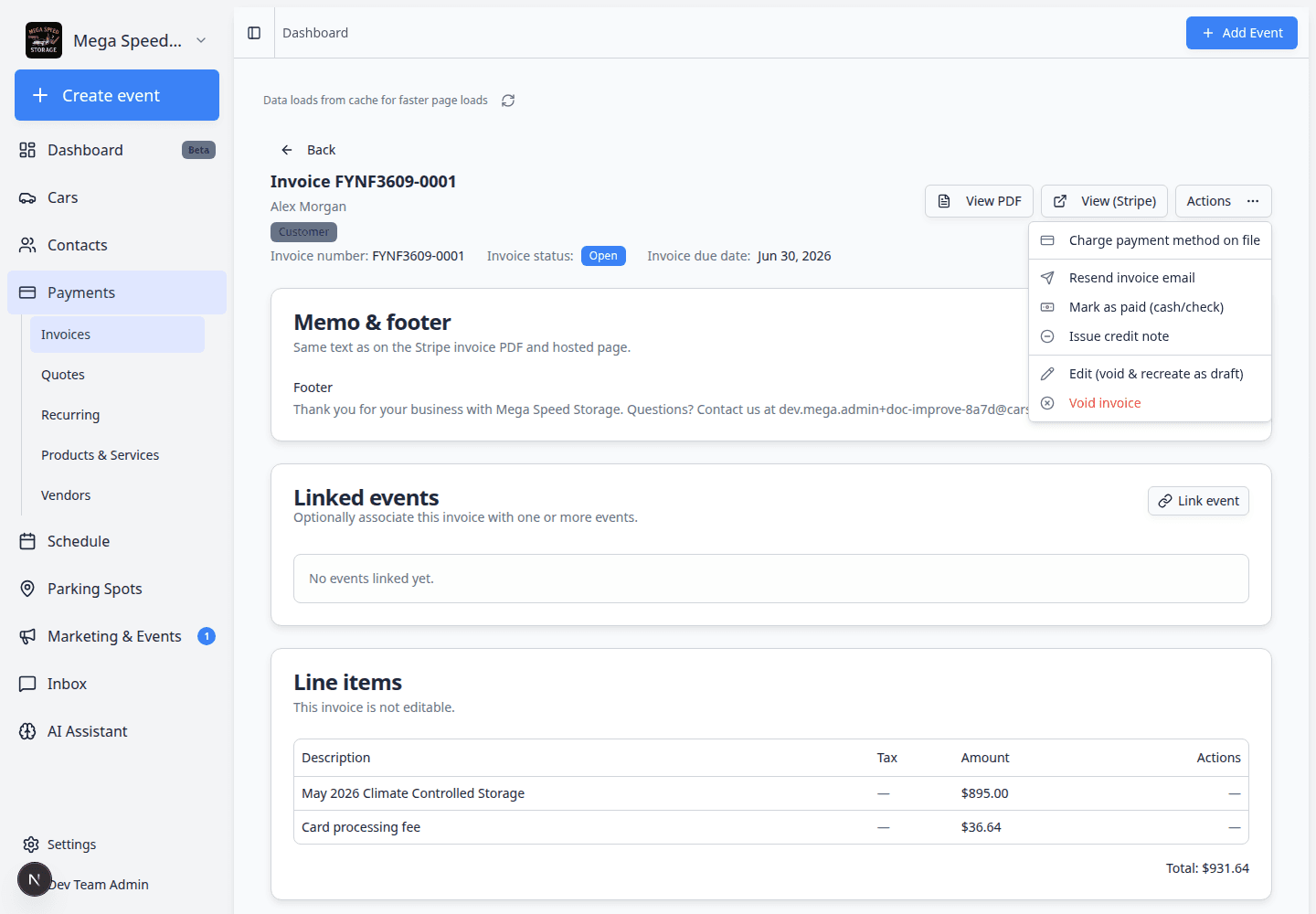Open Recurring in the sidebar
This screenshot has width=1316, height=914.
point(117,415)
